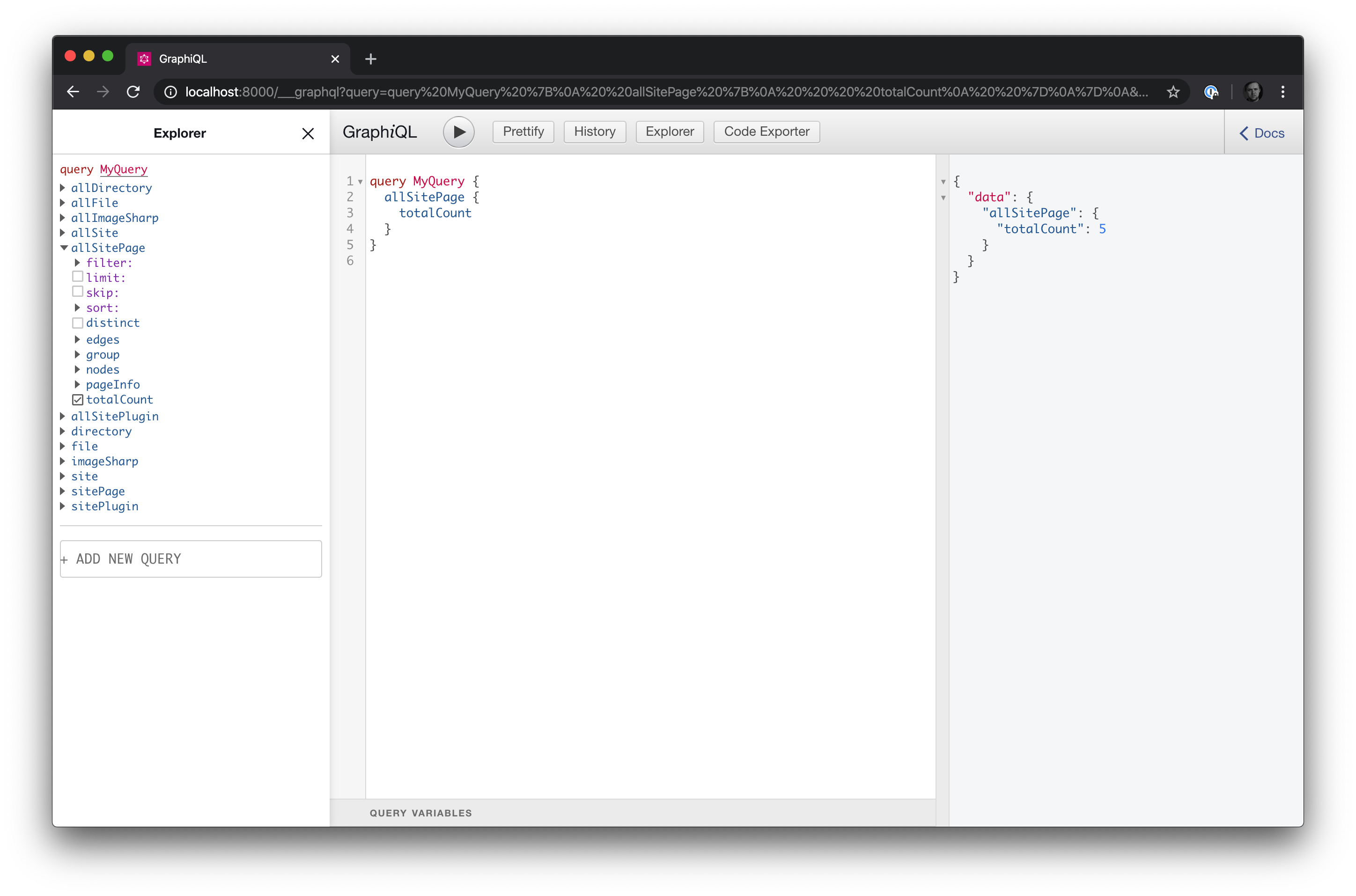The image size is (1356, 896).
Task: Expand the imageSharp node
Action: (x=63, y=461)
